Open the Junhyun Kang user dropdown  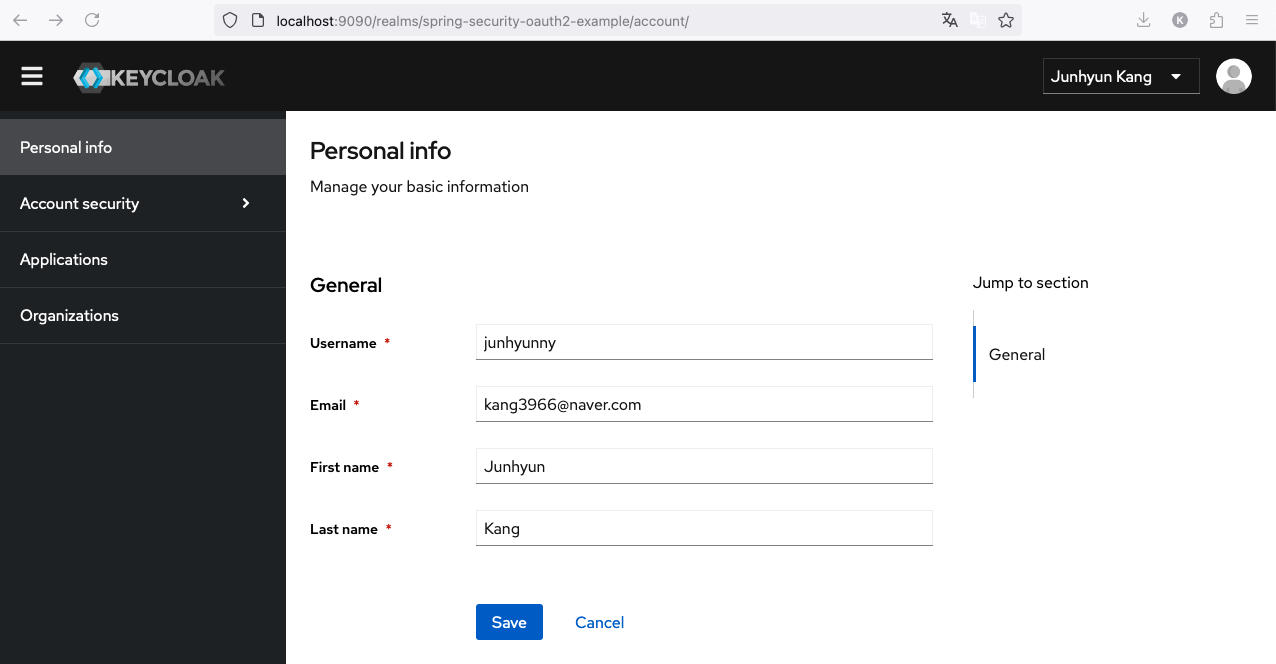coord(1121,77)
